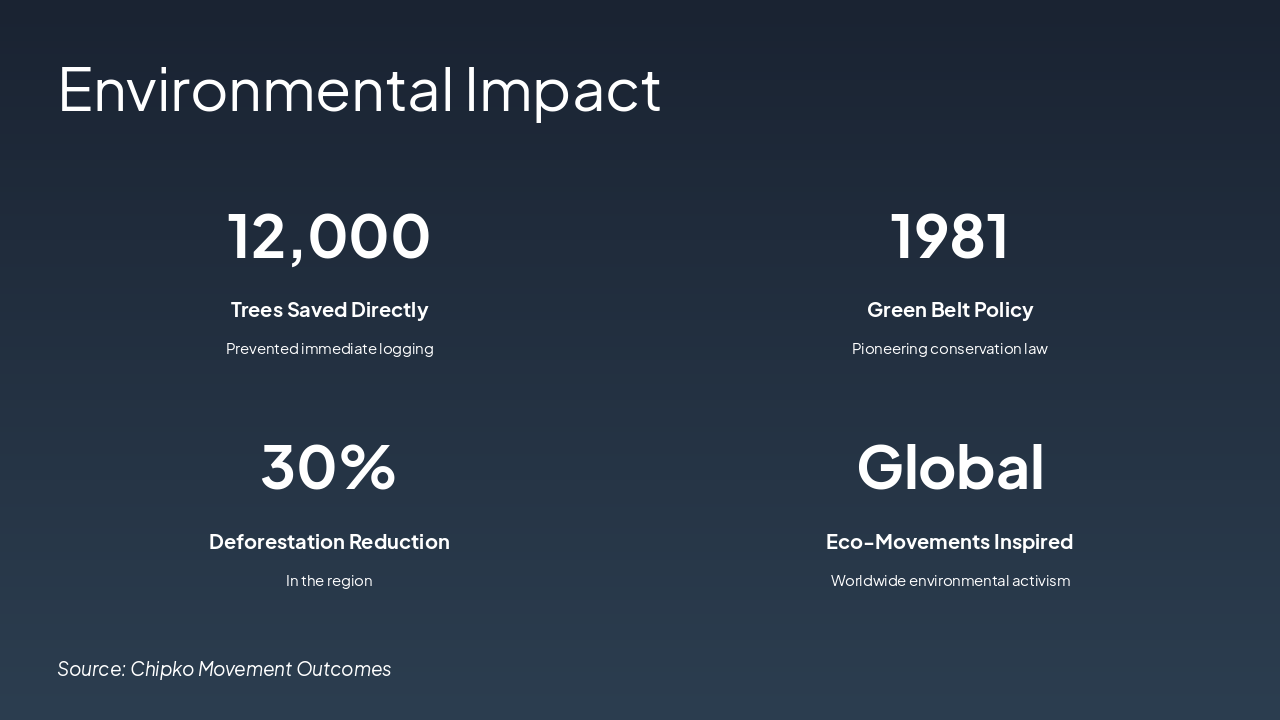Select the source citation line

224,669
